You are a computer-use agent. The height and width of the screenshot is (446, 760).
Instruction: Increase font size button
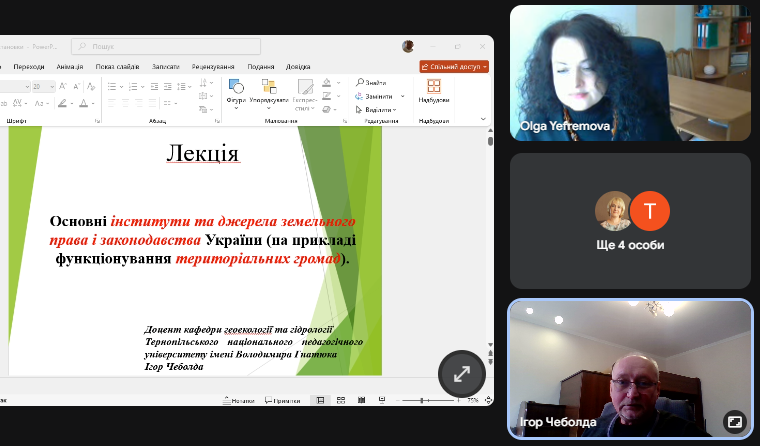pos(63,87)
